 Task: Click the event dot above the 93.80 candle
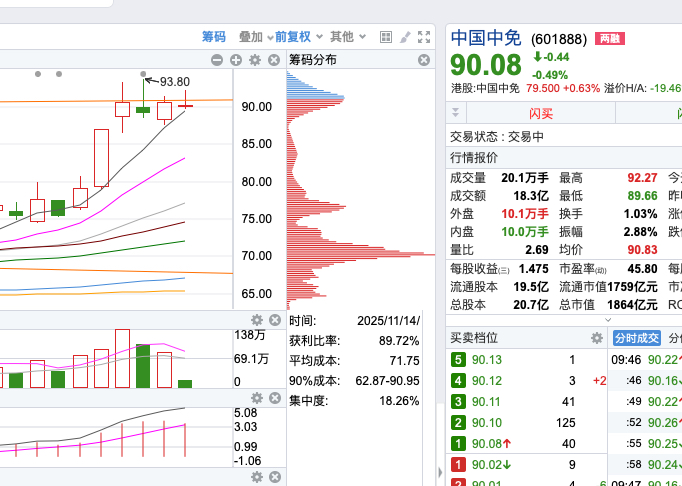[x=143, y=74]
